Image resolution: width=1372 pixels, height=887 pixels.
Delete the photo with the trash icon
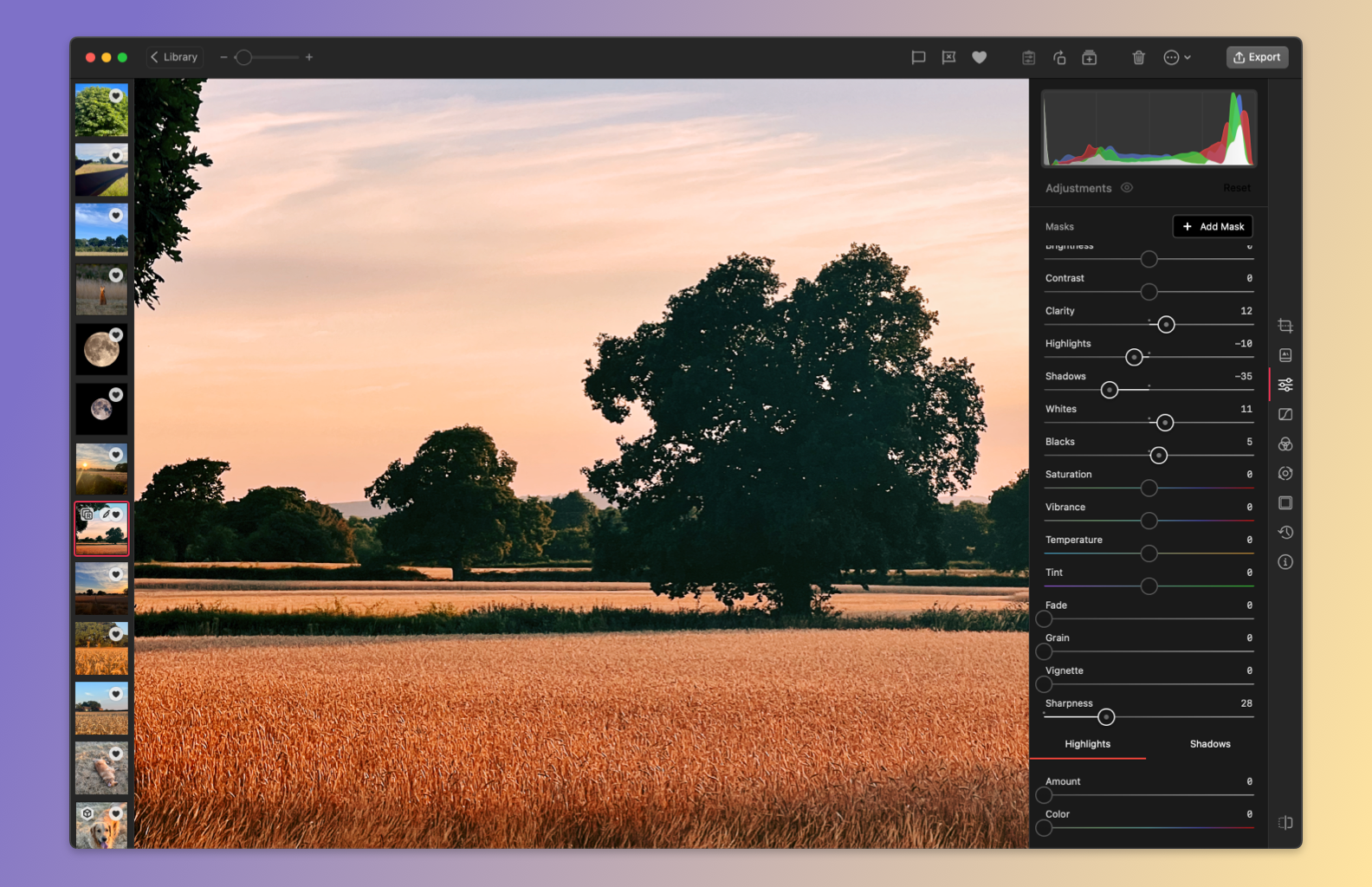pos(1139,57)
